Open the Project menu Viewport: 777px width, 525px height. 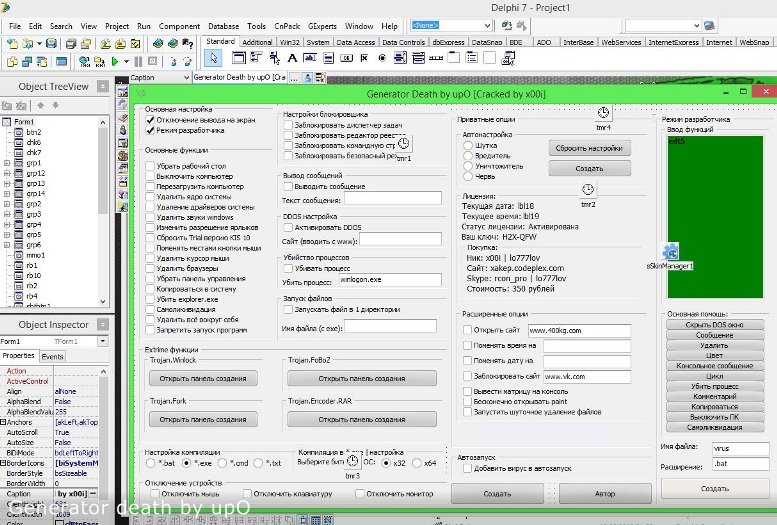pyautogui.click(x=116, y=26)
